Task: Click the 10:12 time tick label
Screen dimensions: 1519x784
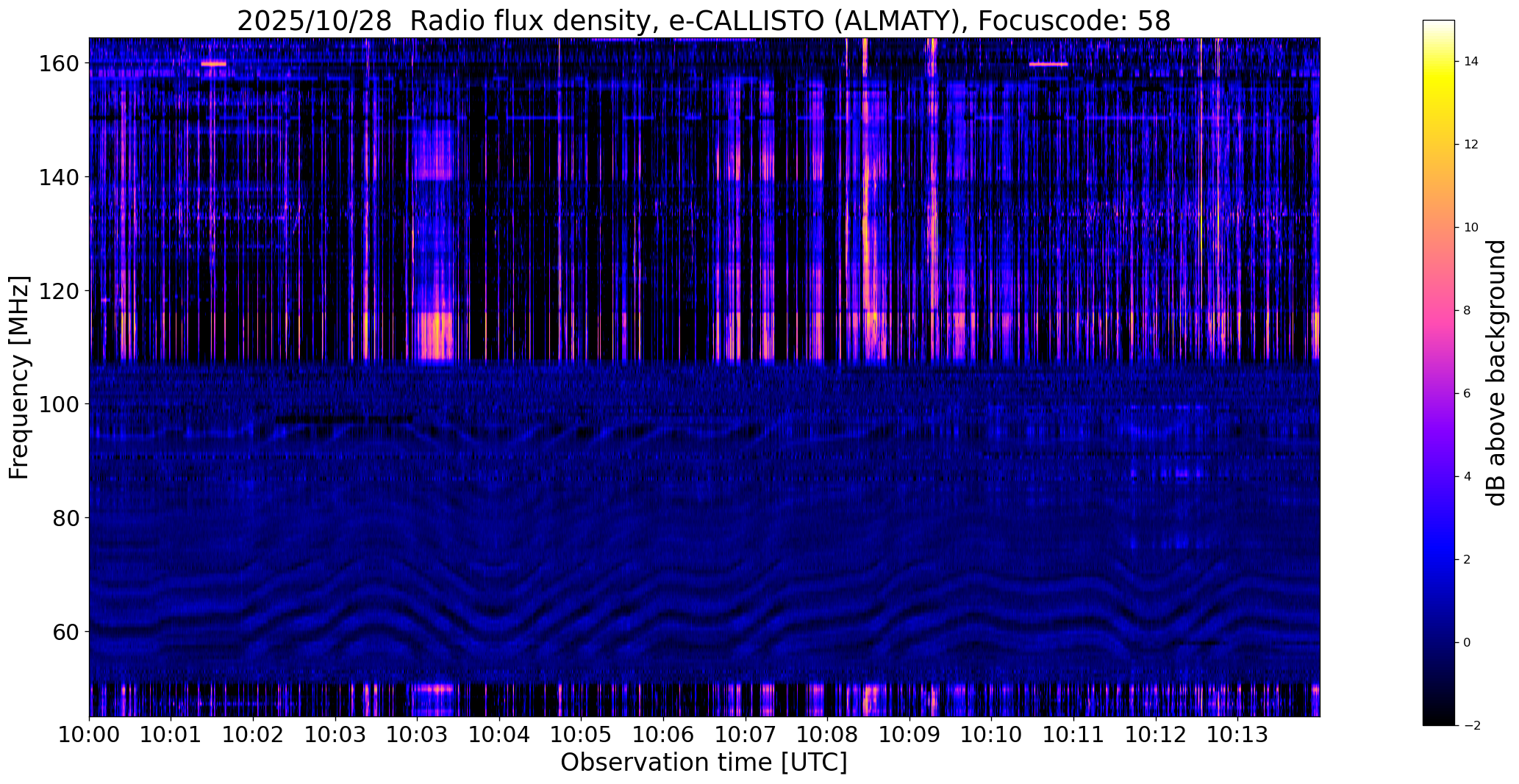Action: tap(1156, 734)
